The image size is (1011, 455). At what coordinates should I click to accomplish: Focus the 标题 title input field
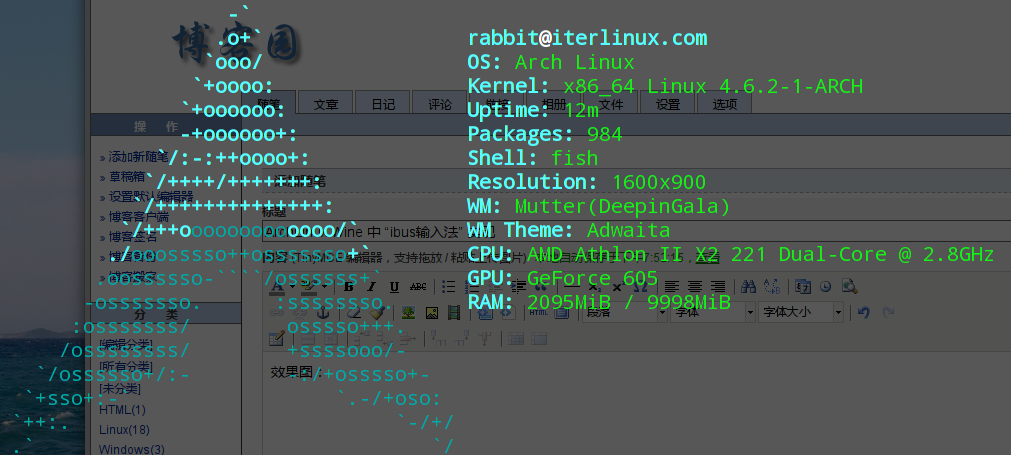pos(636,230)
